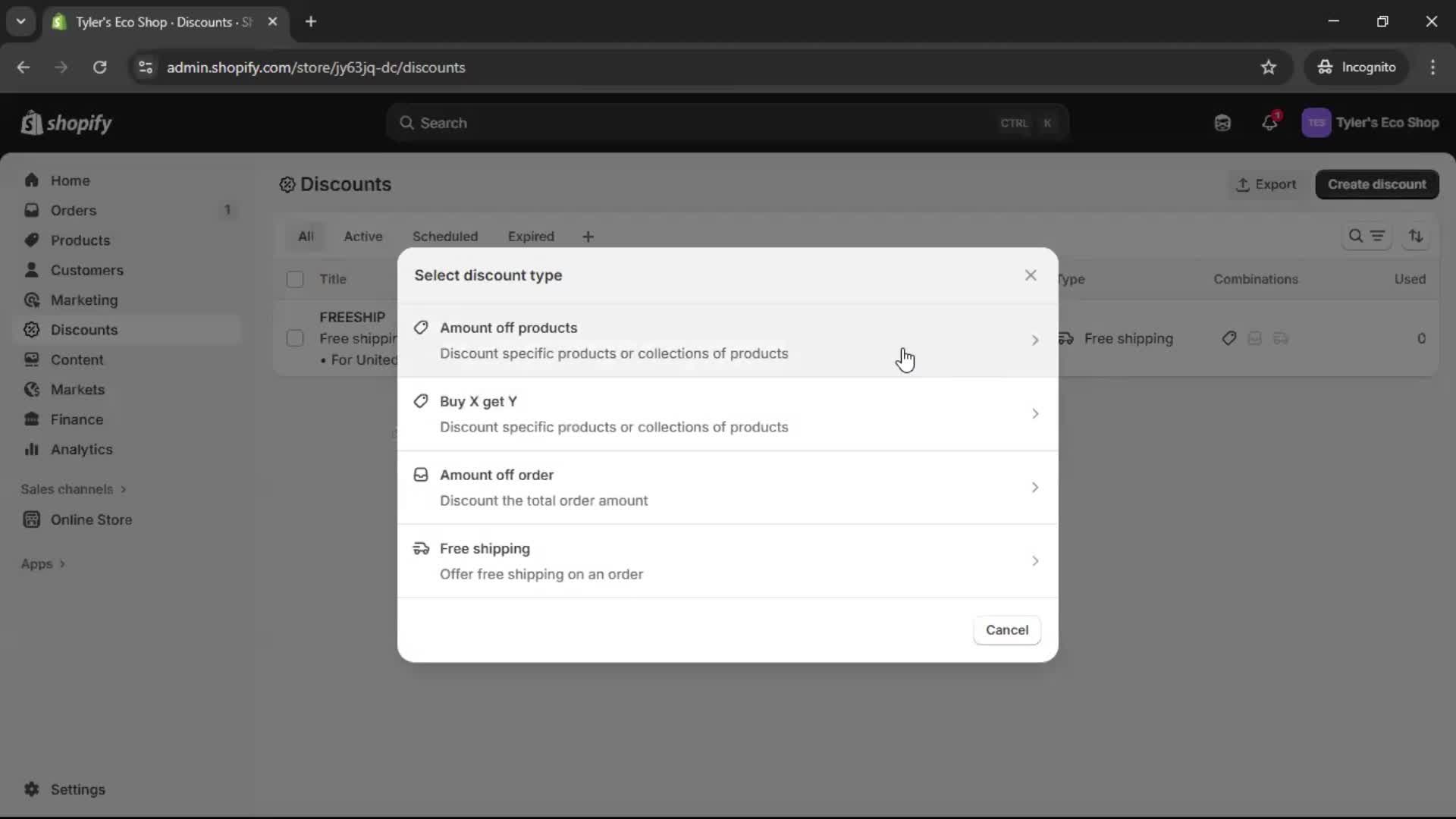Open Incognito profile menu in browser
Viewport: 1456px width, 819px height.
click(x=1357, y=67)
